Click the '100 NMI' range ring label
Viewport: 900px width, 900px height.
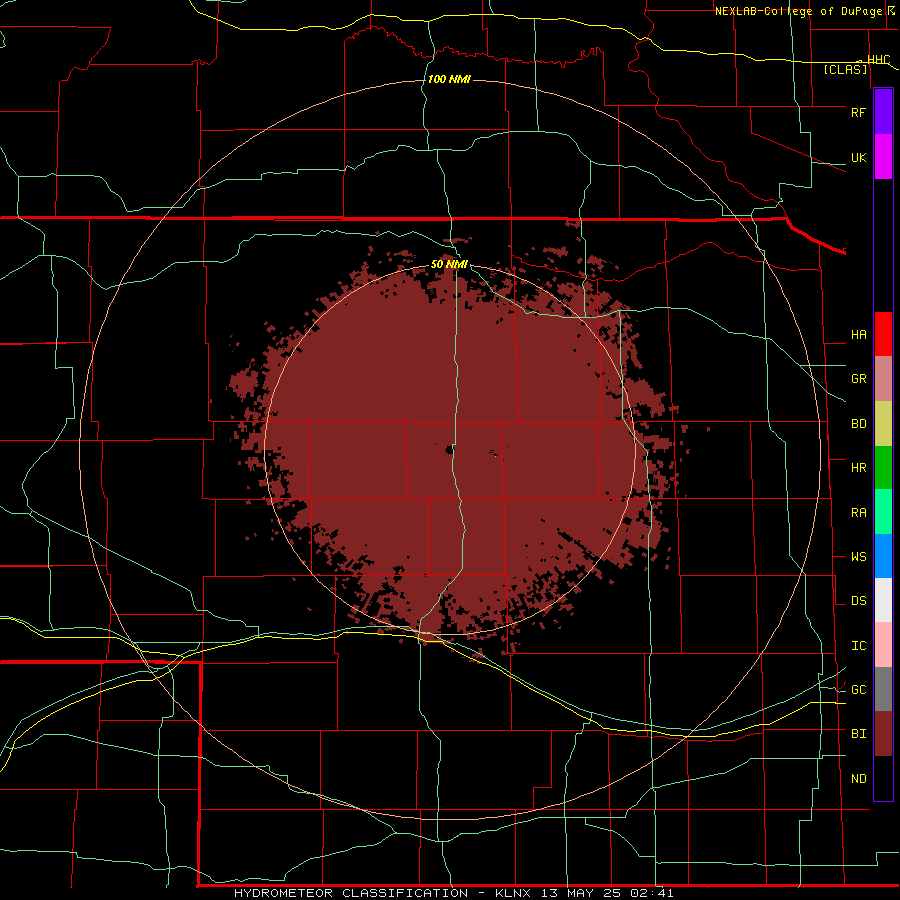coord(449,79)
